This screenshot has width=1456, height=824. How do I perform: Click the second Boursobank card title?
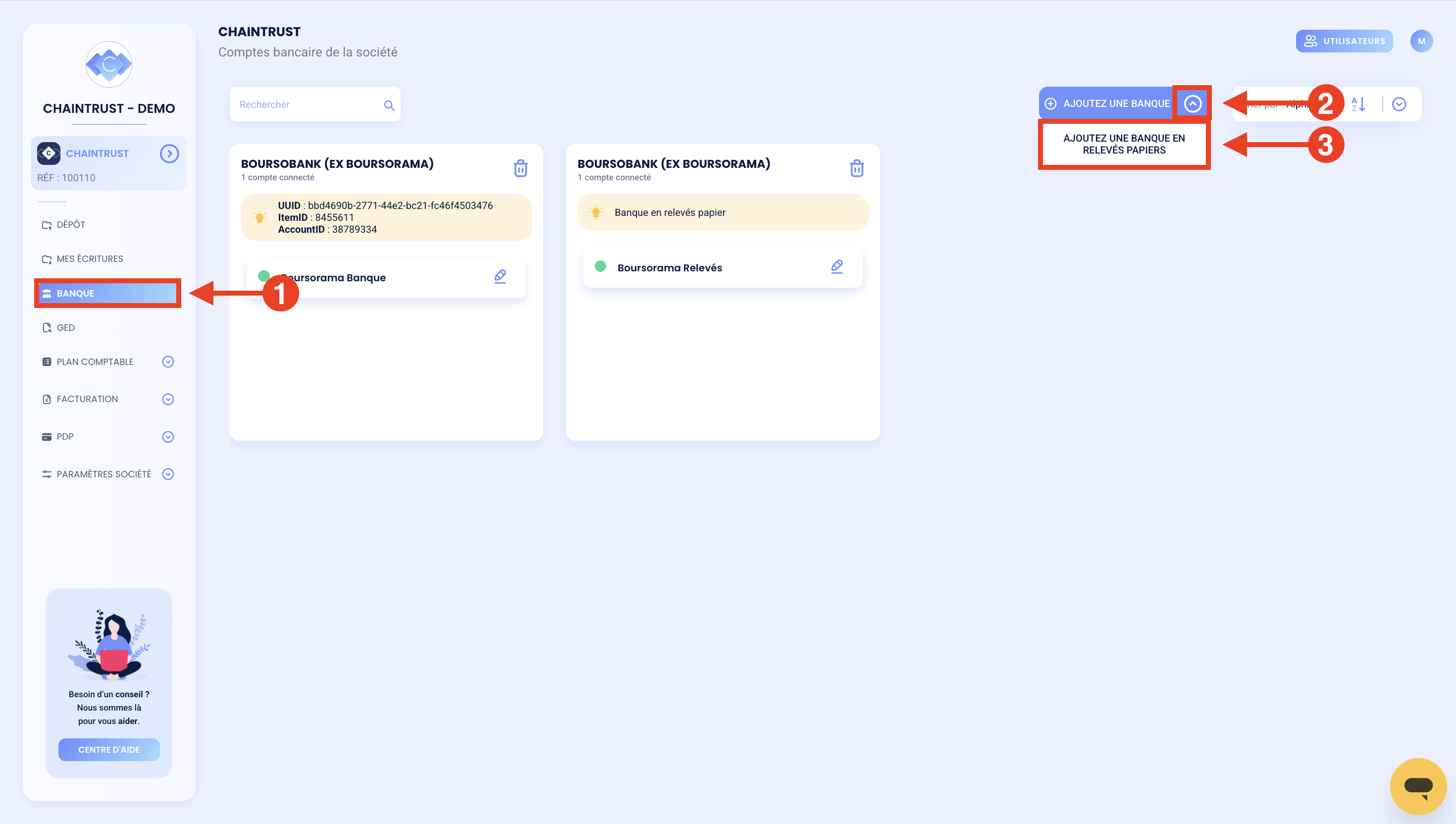[674, 163]
